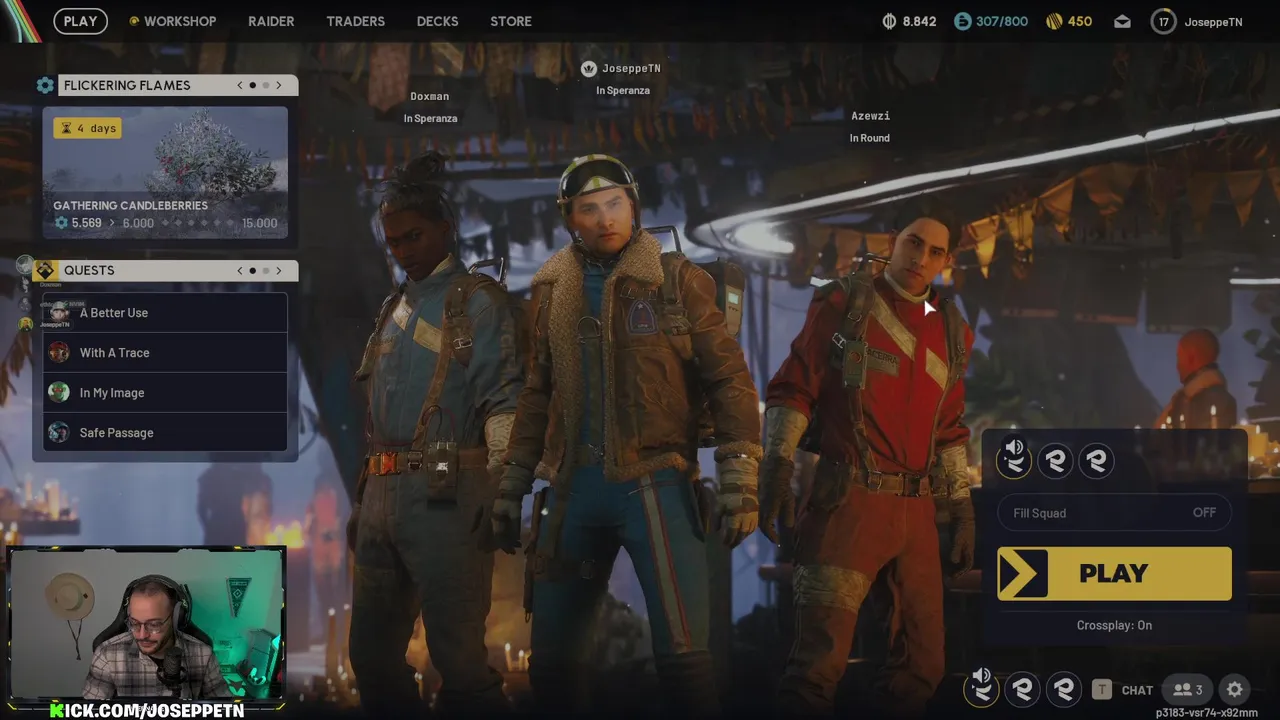Open the Gathering Candleberries event card
This screenshot has height=720, width=1280.
[165, 172]
